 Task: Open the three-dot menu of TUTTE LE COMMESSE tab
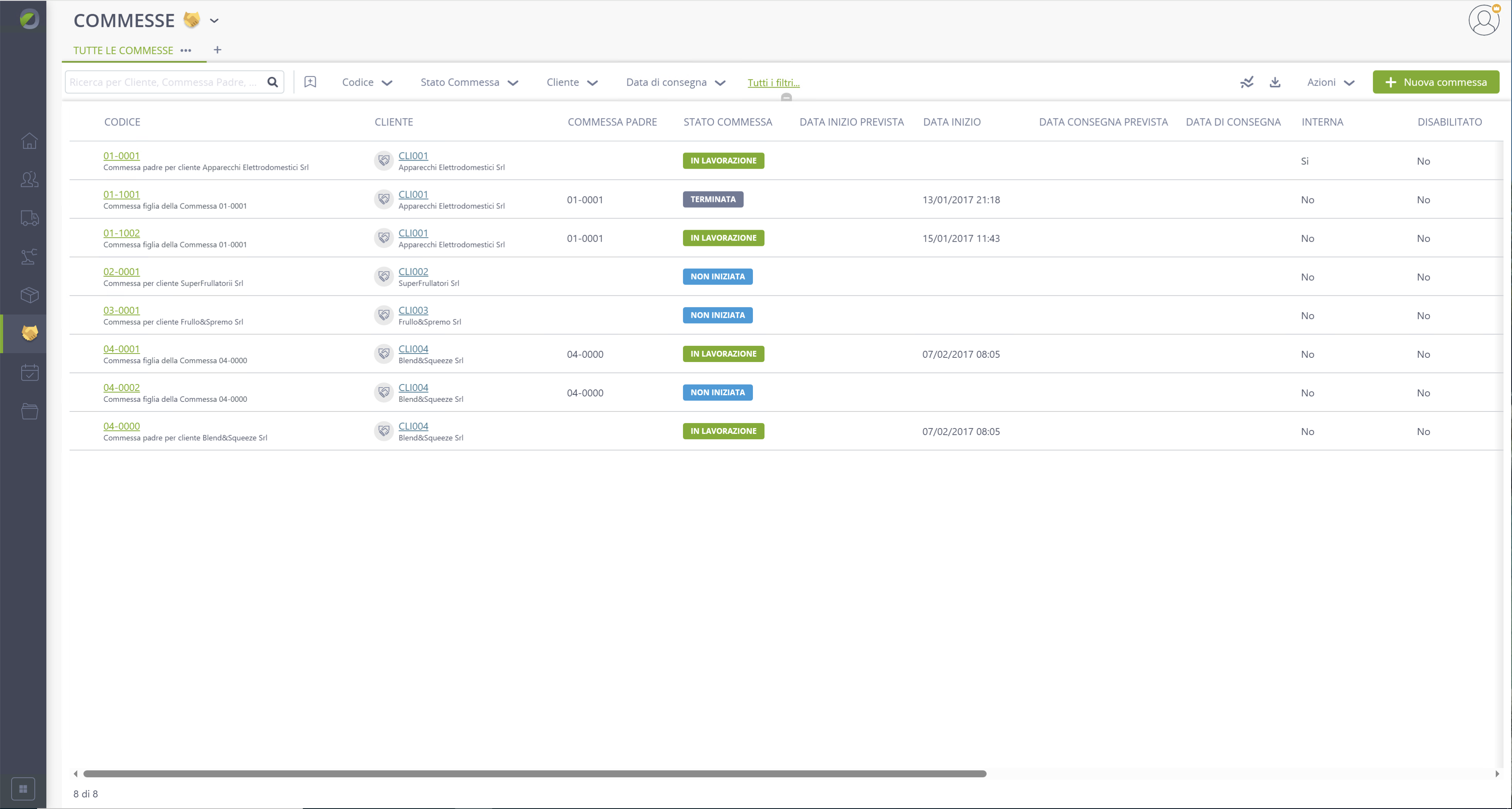(185, 51)
